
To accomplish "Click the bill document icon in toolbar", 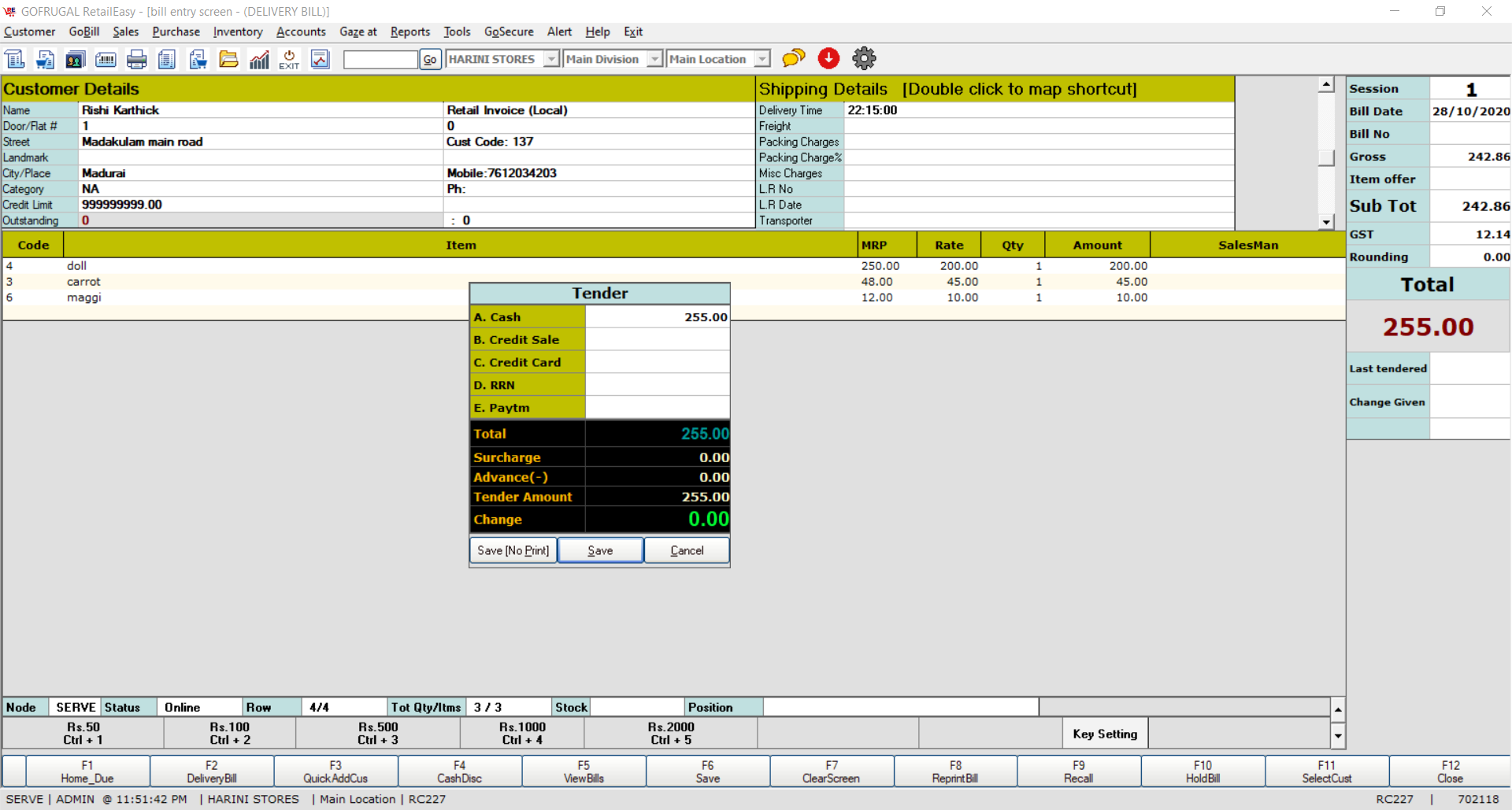I will pyautogui.click(x=15, y=59).
